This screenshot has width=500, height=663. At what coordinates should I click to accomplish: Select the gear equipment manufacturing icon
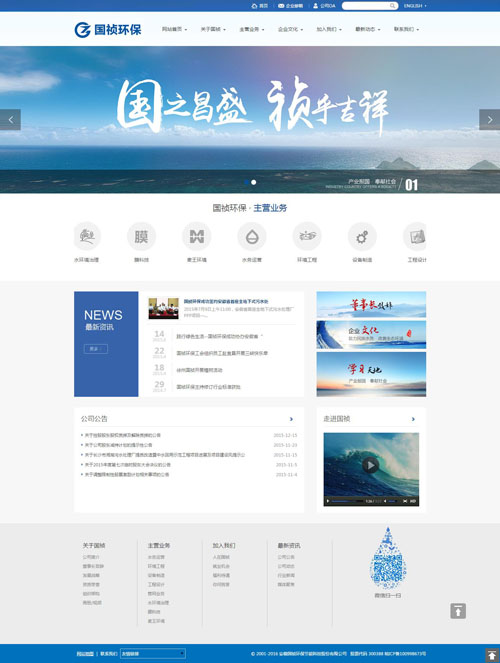pyautogui.click(x=362, y=236)
